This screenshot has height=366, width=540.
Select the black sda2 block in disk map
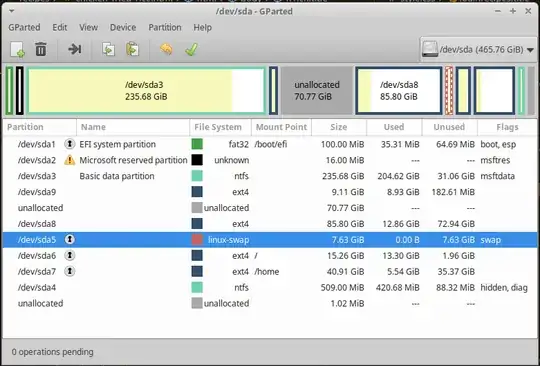[20, 91]
